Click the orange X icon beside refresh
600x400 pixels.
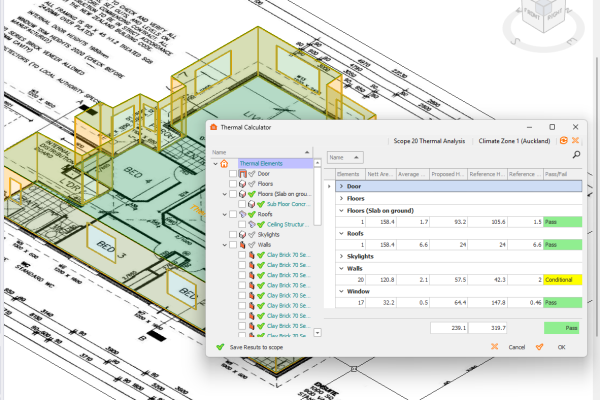pyautogui.click(x=576, y=142)
